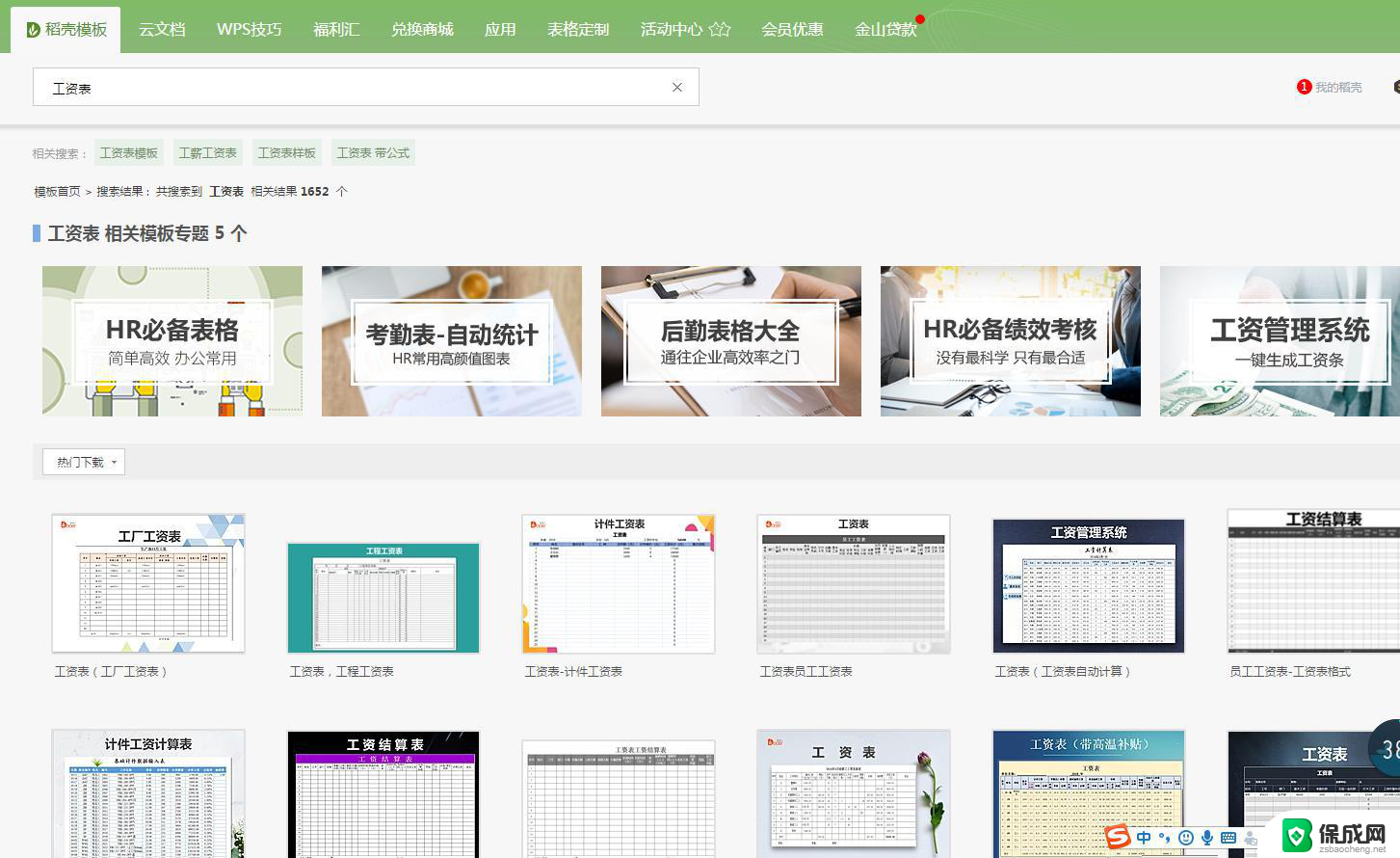Select related search tag 工资表样板
The width and height of the screenshot is (1400, 858).
pyautogui.click(x=286, y=152)
